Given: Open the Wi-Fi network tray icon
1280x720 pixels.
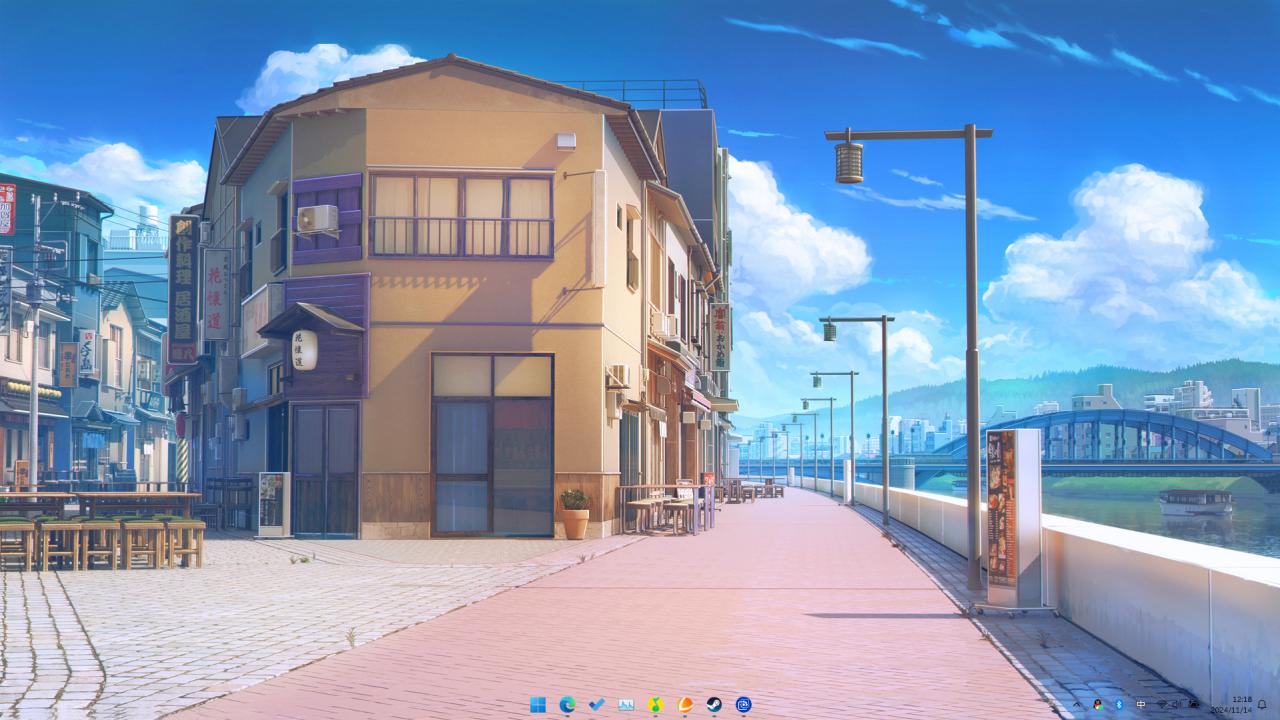Looking at the screenshot, I should coord(1162,705).
